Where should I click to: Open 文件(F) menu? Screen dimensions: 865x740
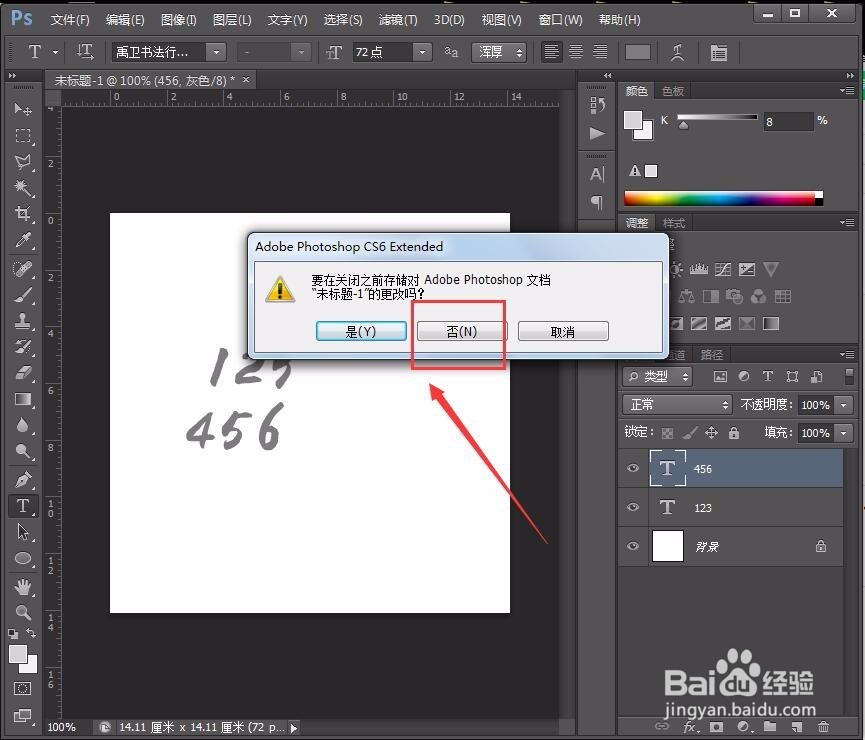pyautogui.click(x=70, y=20)
